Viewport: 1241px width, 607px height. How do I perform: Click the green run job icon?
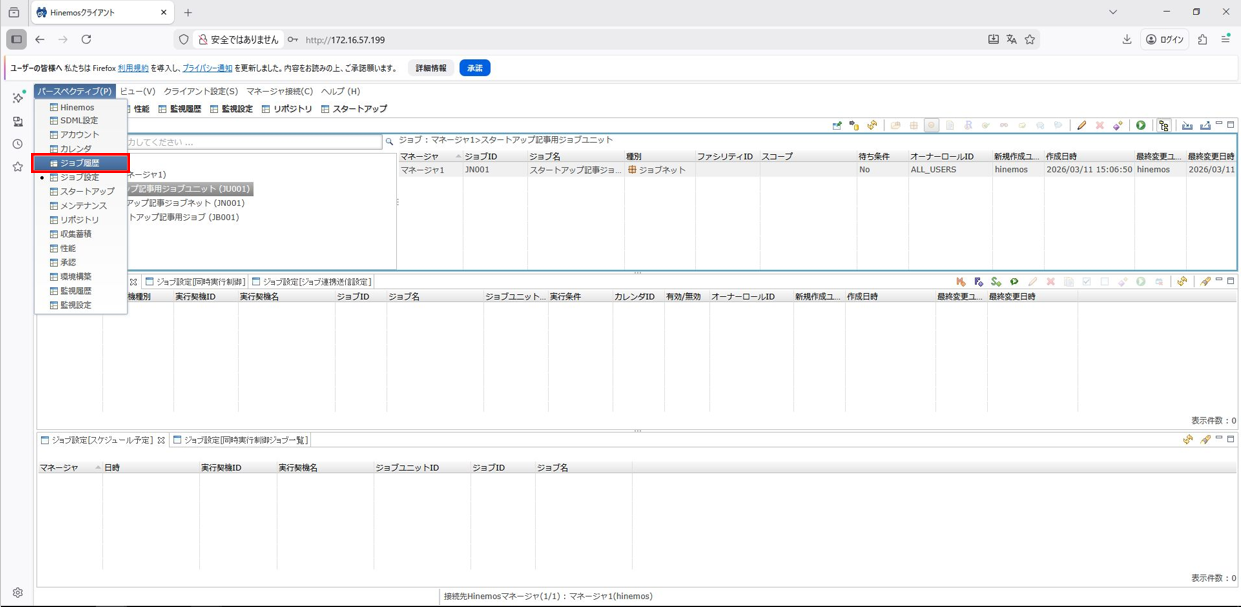pyautogui.click(x=1140, y=126)
